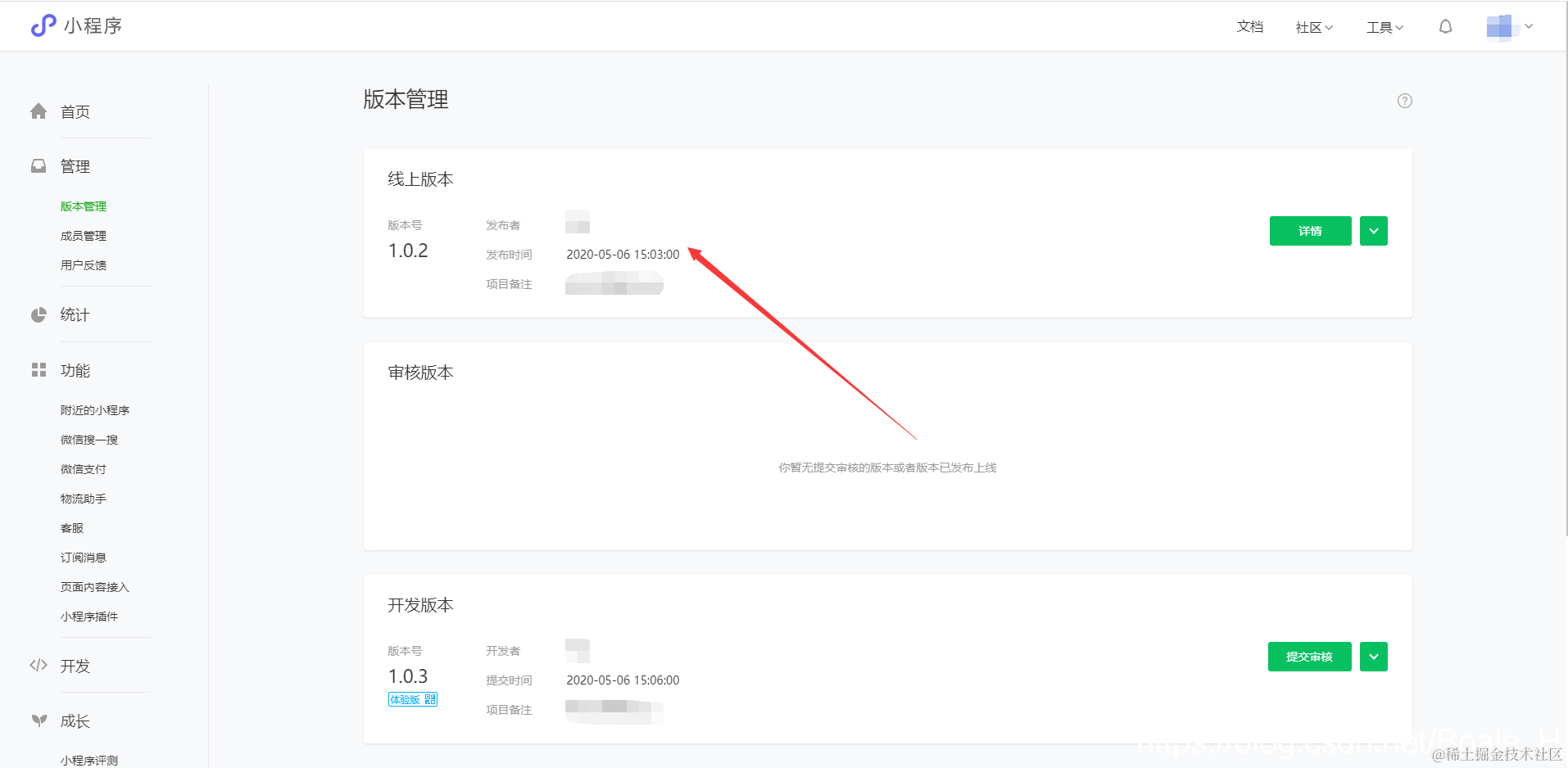Image resolution: width=1568 pixels, height=768 pixels.
Task: Click the 审核版本 heading
Action: [x=420, y=373]
